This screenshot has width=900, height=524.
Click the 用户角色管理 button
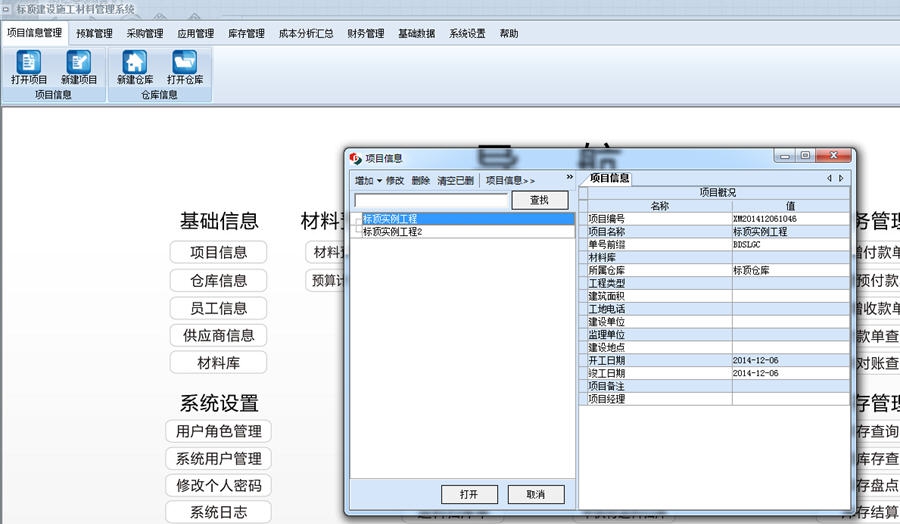pos(218,431)
